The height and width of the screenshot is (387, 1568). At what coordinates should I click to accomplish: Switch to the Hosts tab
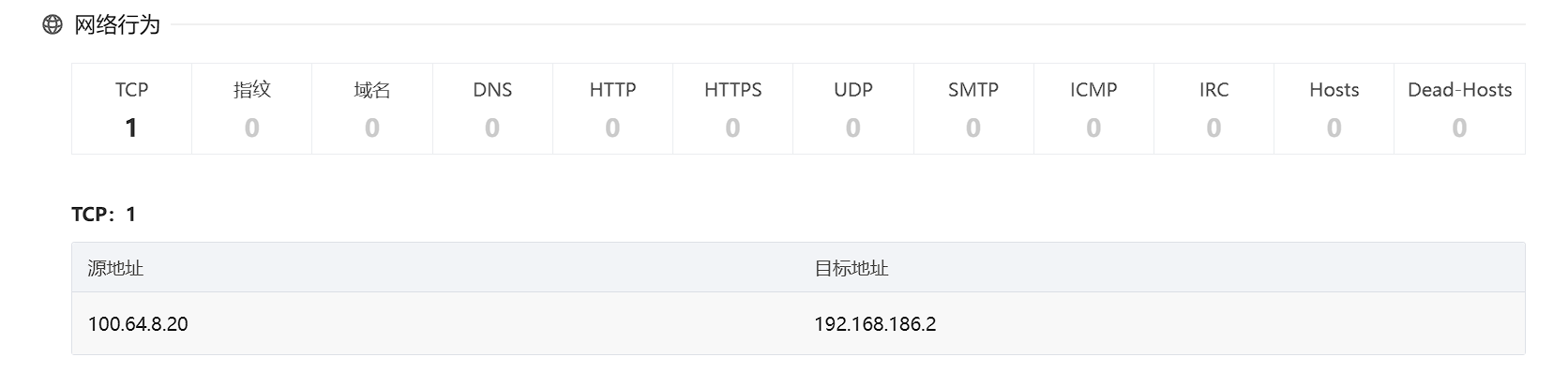[x=1334, y=109]
